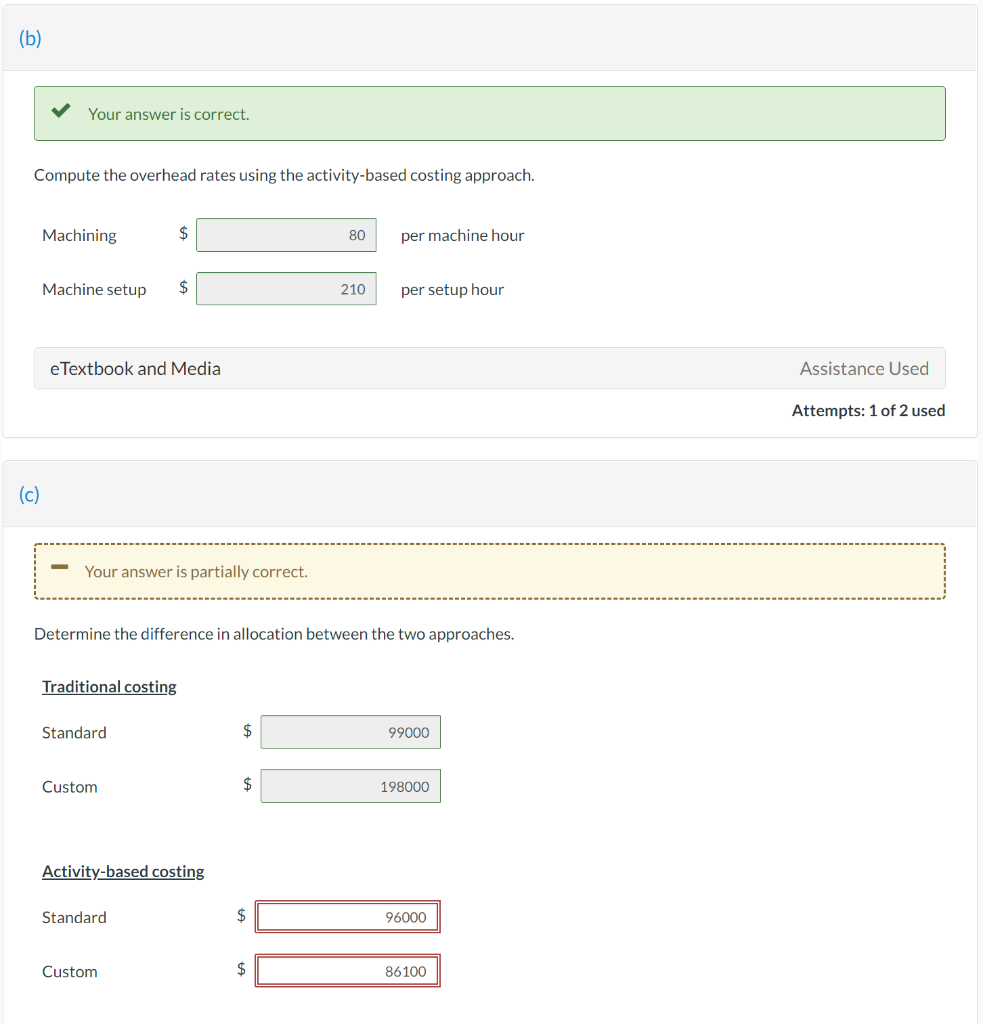The width and height of the screenshot is (983, 1024).
Task: Click 'Determine the difference in allocation' instruction text
Action: click(x=274, y=634)
